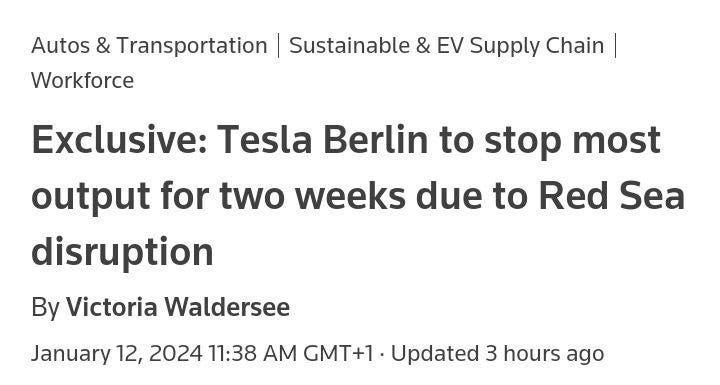Viewport: 720px width, 385px height.
Task: Click the "GMT+1" timezone label
Action: pyautogui.click(x=338, y=353)
